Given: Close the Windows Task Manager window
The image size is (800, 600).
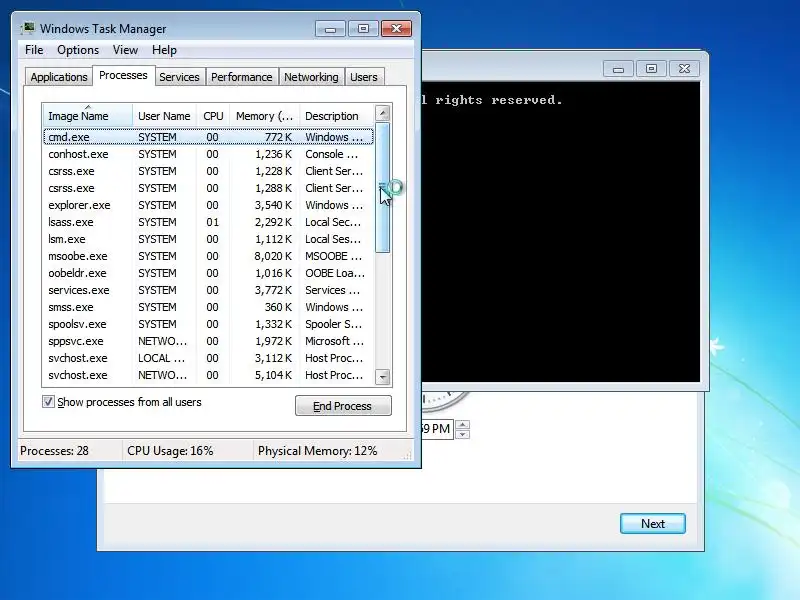Looking at the screenshot, I should tap(396, 29).
